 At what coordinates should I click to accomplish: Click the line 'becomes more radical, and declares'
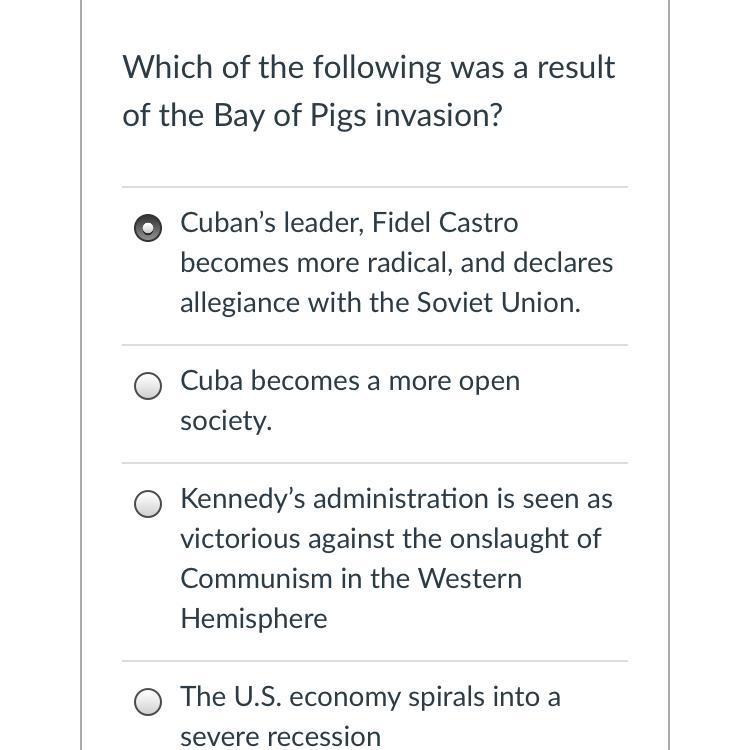[x=396, y=262]
